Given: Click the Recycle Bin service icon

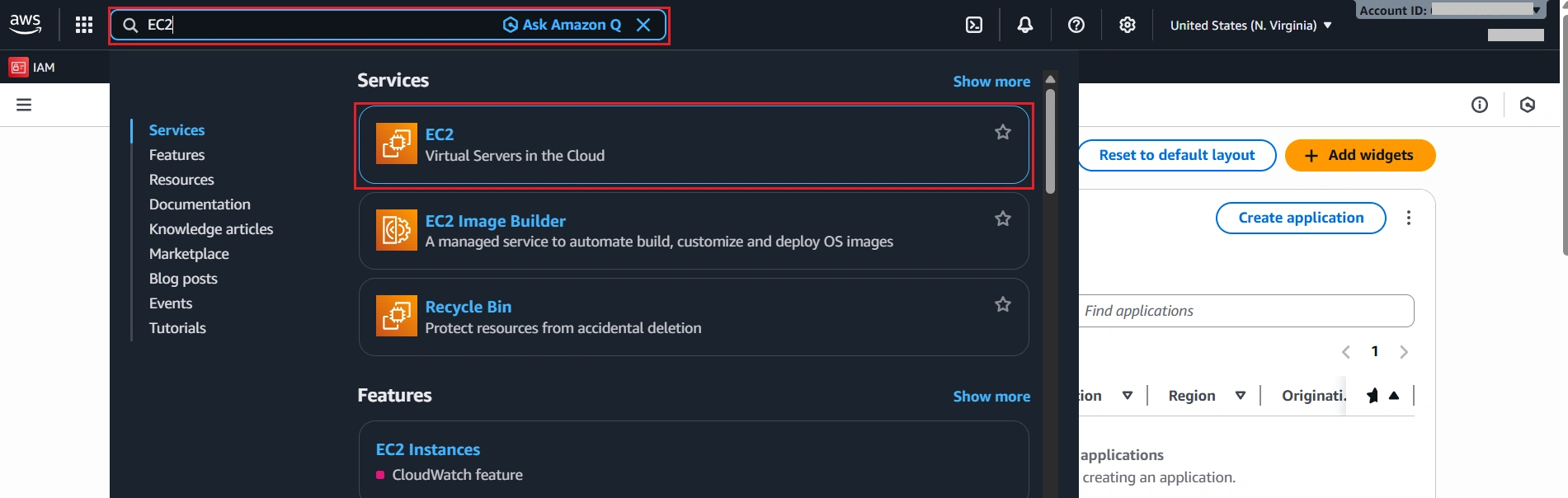Looking at the screenshot, I should [397, 316].
